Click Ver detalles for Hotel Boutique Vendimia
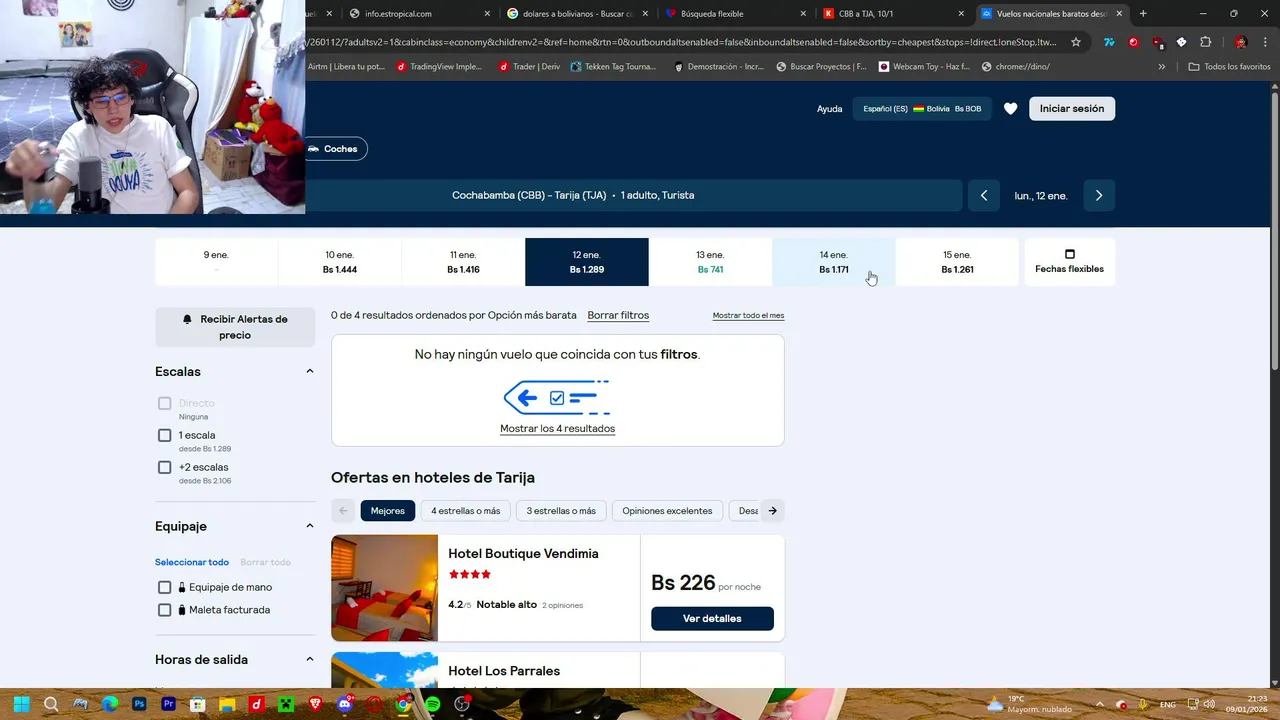 coord(712,619)
